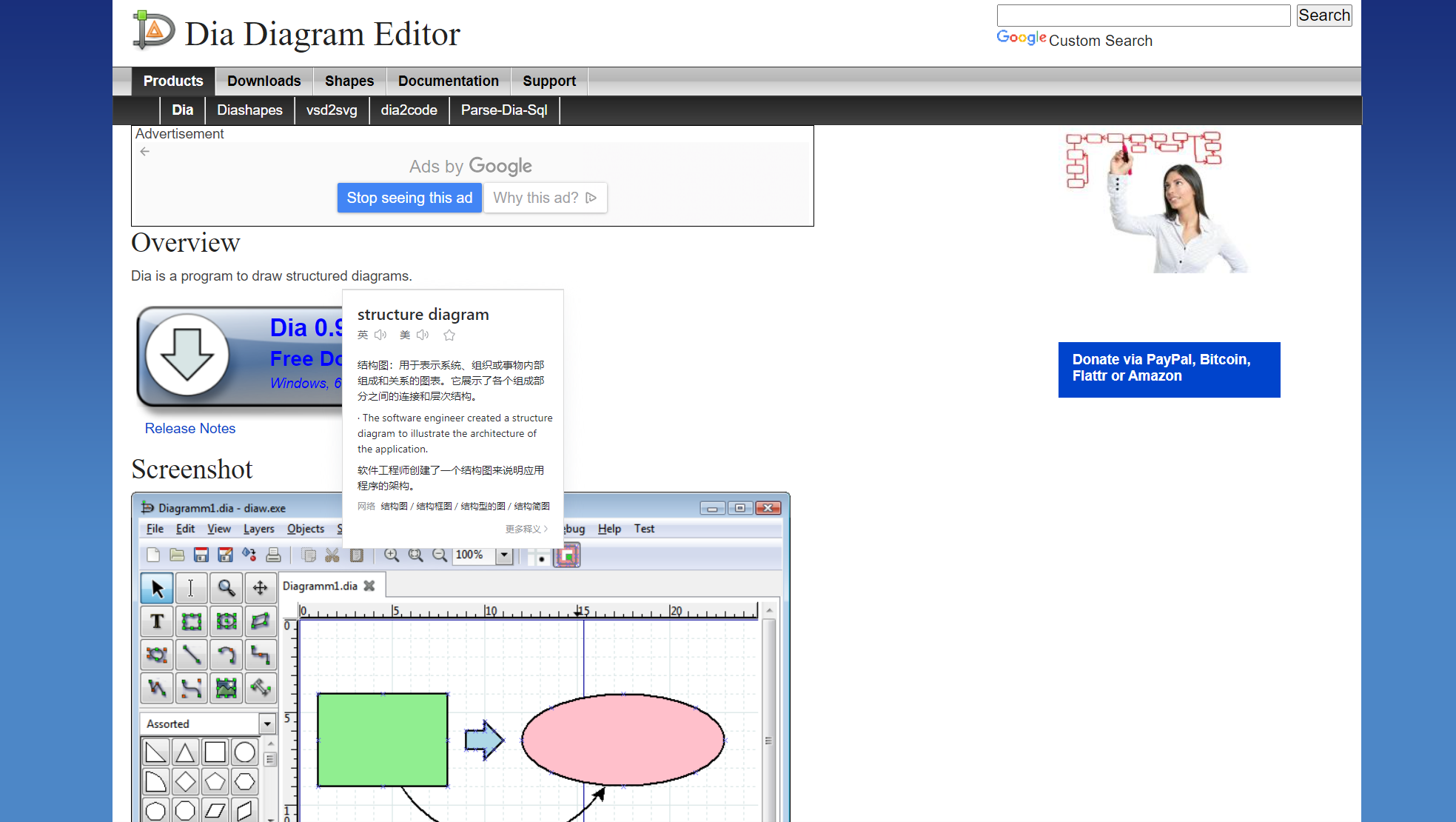Screen dimensions: 1456x822
Task: Open the Help menu in Dia
Action: [609, 529]
